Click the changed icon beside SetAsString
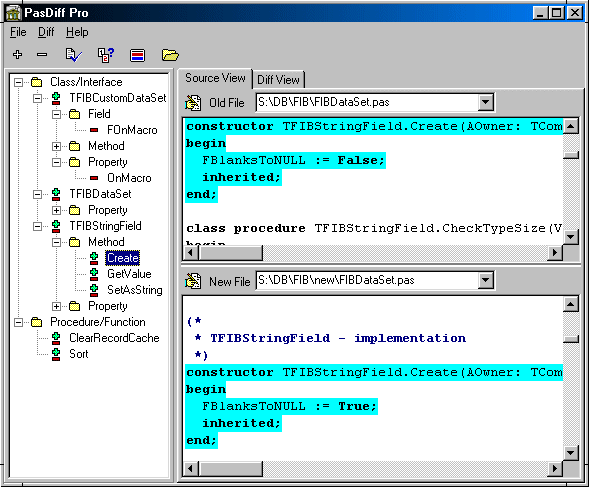 pyautogui.click(x=94, y=290)
